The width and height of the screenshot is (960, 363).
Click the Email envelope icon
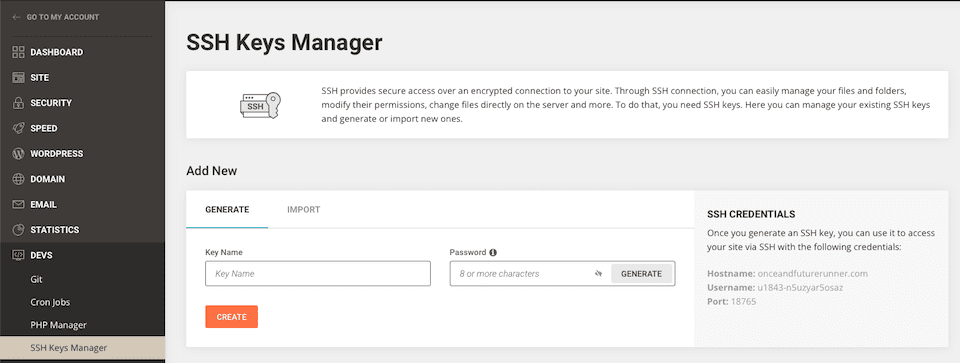point(18,204)
